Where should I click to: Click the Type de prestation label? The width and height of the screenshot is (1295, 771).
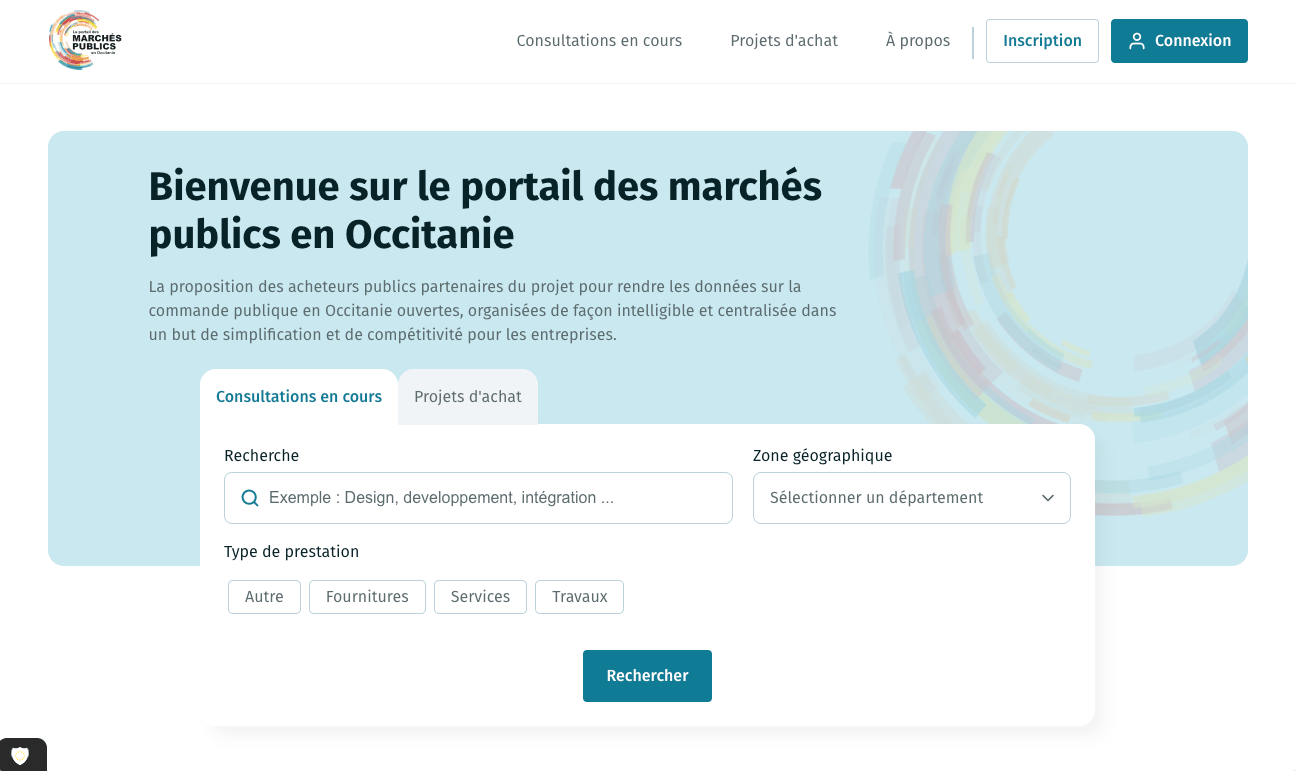[291, 552]
